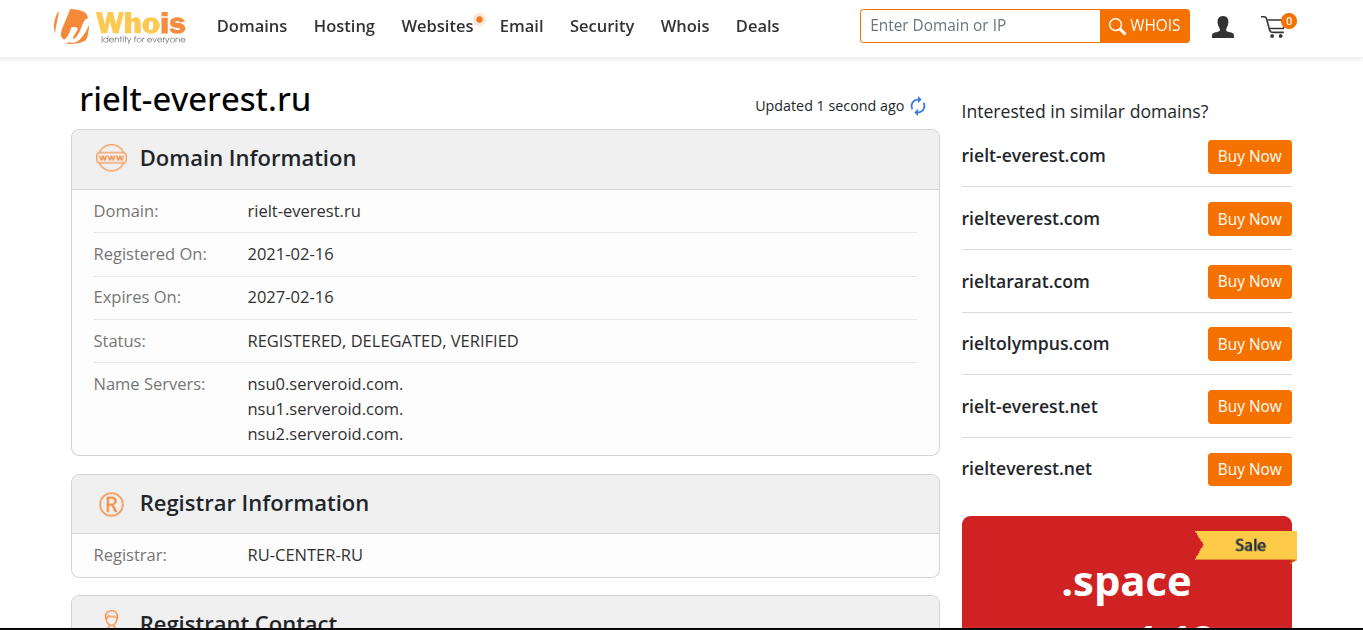
Task: Click the orange WHOIS search button
Action: click(1145, 26)
